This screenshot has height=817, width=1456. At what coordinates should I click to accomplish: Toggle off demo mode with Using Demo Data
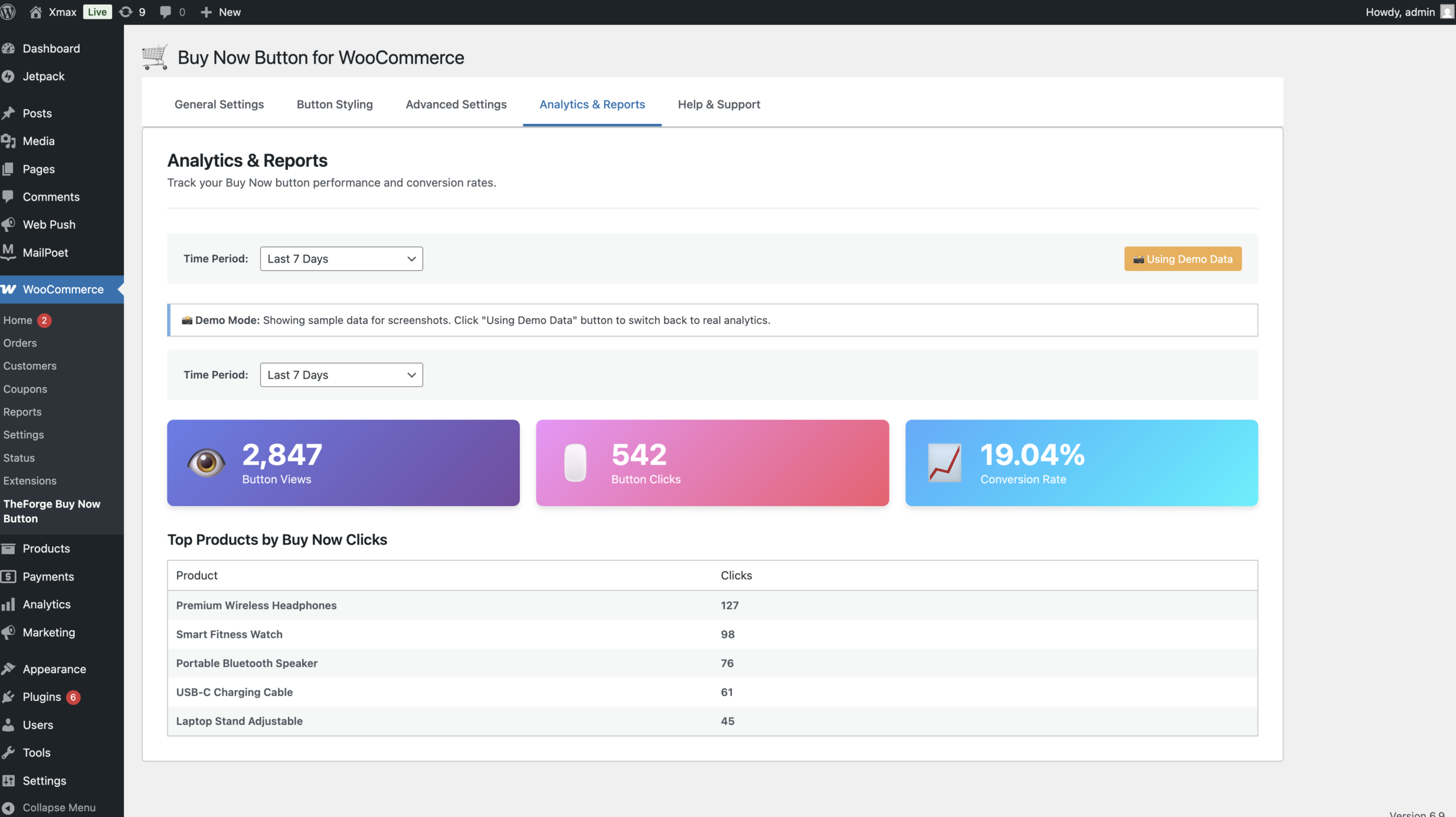point(1182,259)
